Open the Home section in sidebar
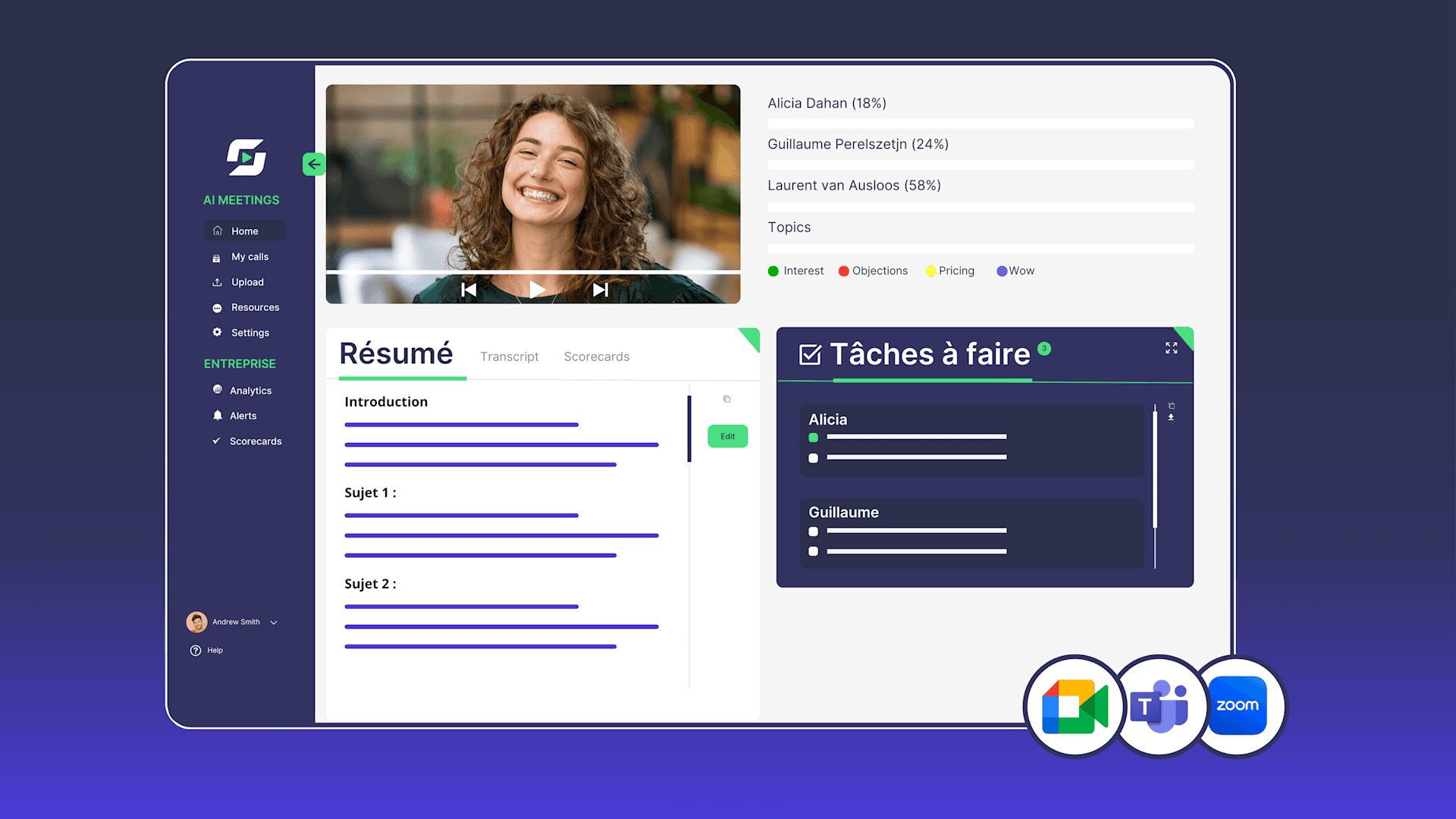 click(244, 231)
